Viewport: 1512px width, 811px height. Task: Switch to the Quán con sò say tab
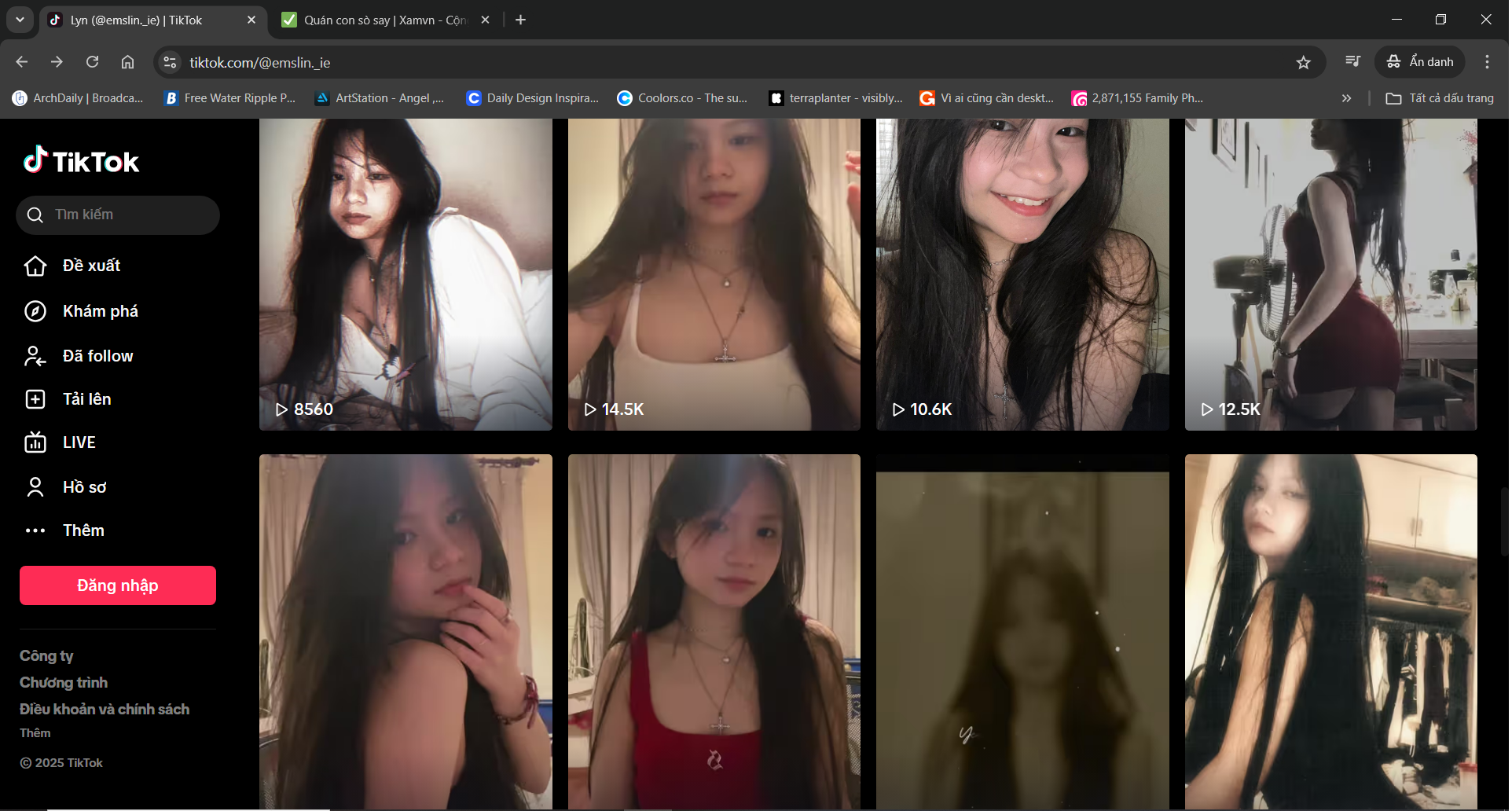[384, 20]
